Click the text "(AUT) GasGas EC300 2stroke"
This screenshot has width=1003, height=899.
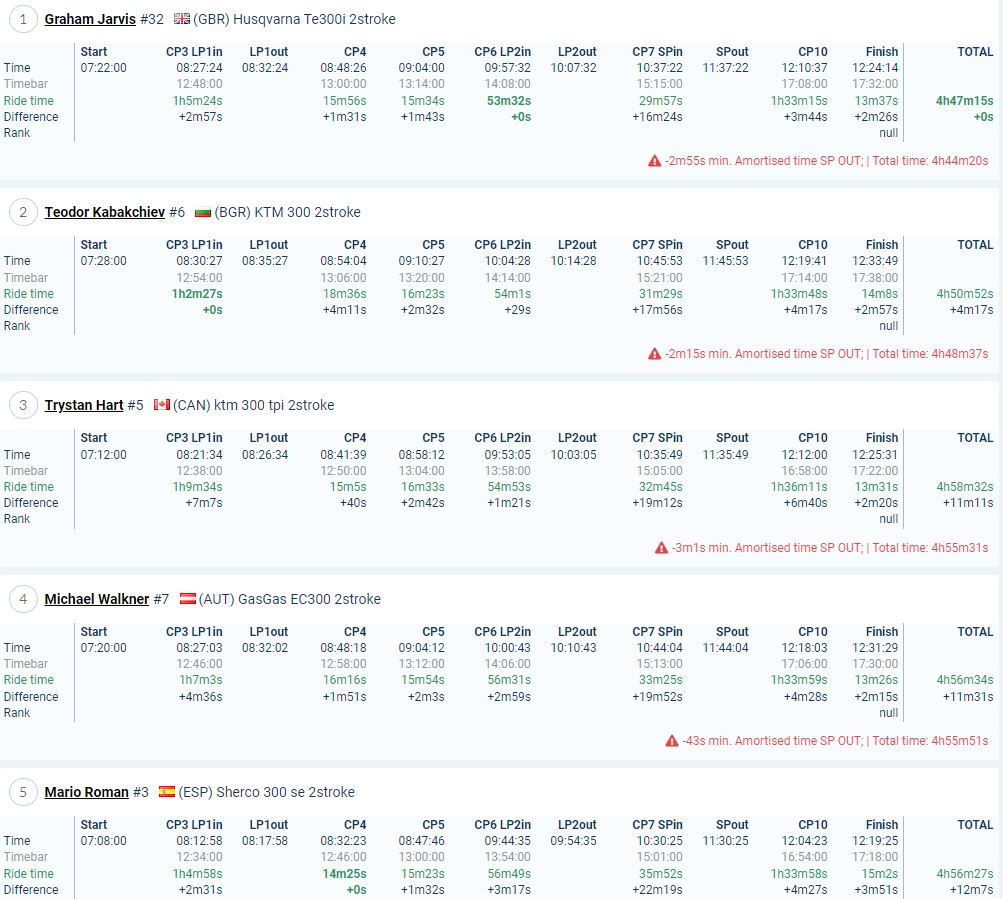click(x=290, y=599)
